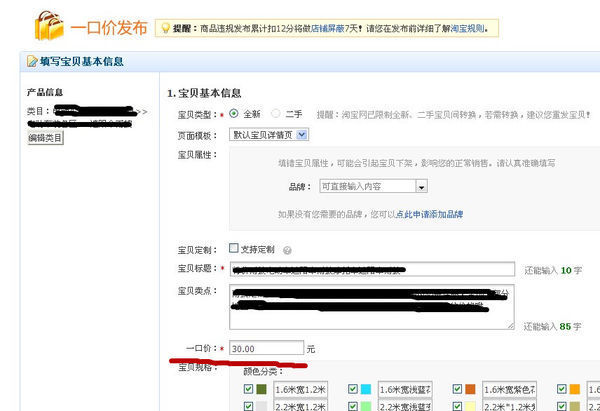Click the 1. 宝贝基本信息 section heading
Image resolution: width=600 pixels, height=411 pixels.
(204, 93)
